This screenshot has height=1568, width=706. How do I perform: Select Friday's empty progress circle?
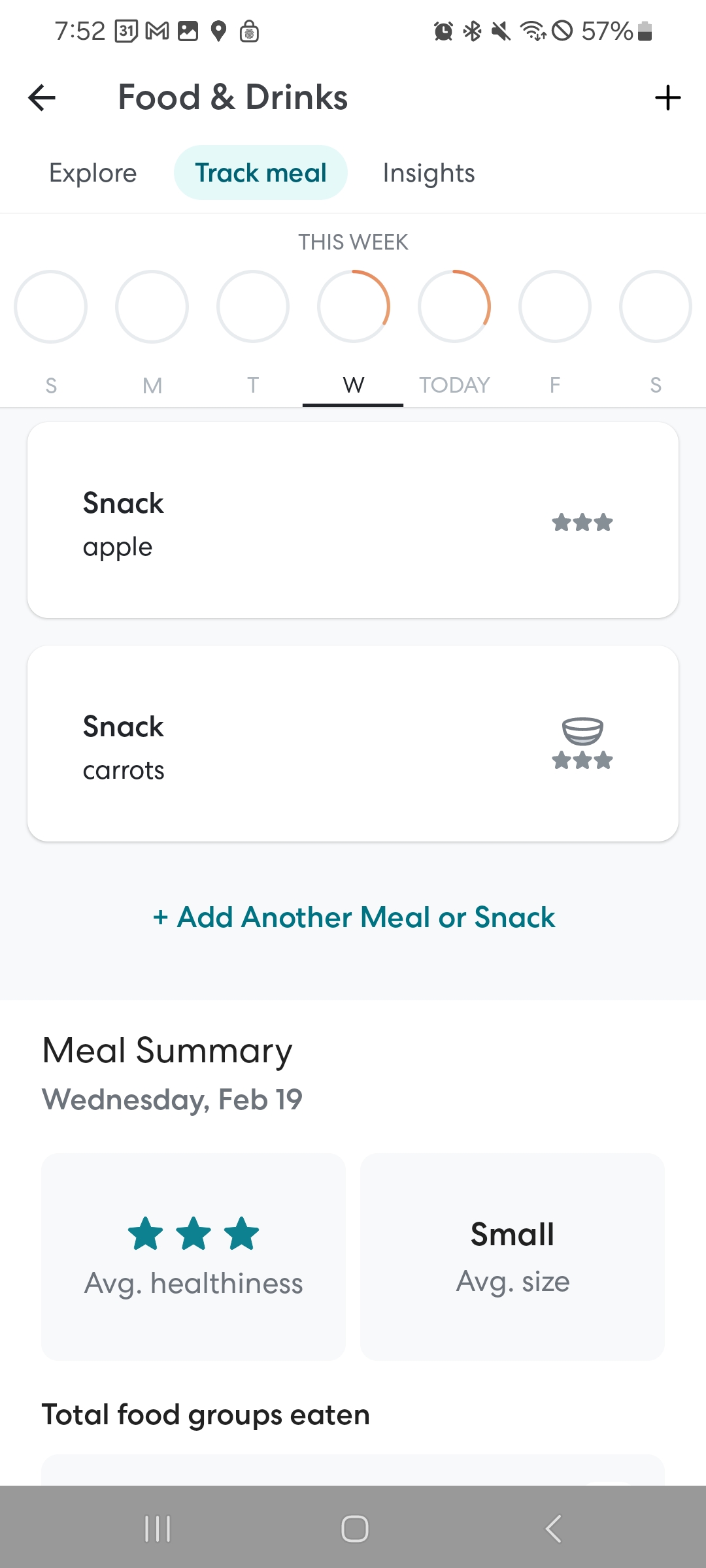[x=555, y=306]
